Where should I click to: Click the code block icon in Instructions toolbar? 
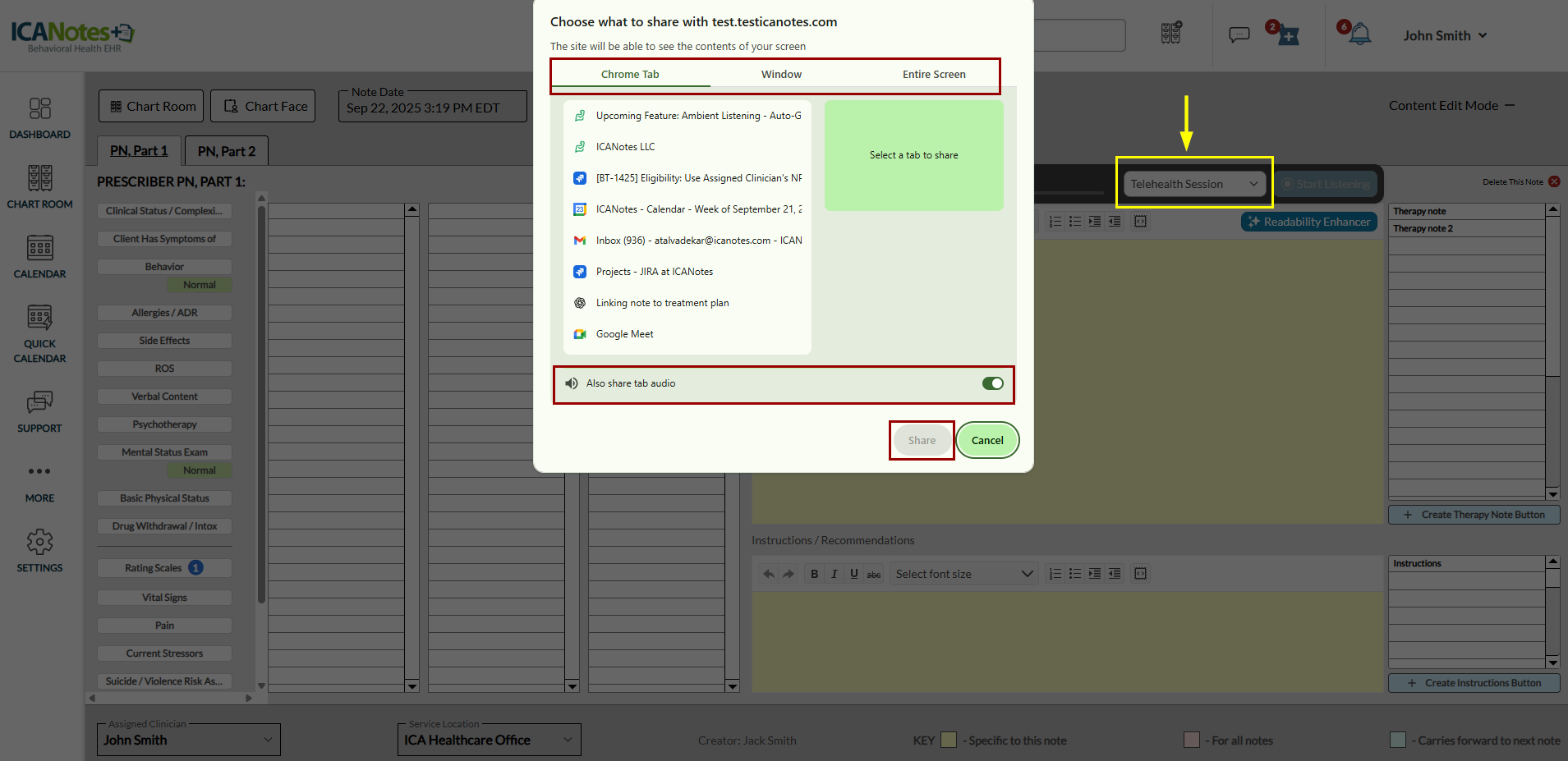(x=1141, y=574)
